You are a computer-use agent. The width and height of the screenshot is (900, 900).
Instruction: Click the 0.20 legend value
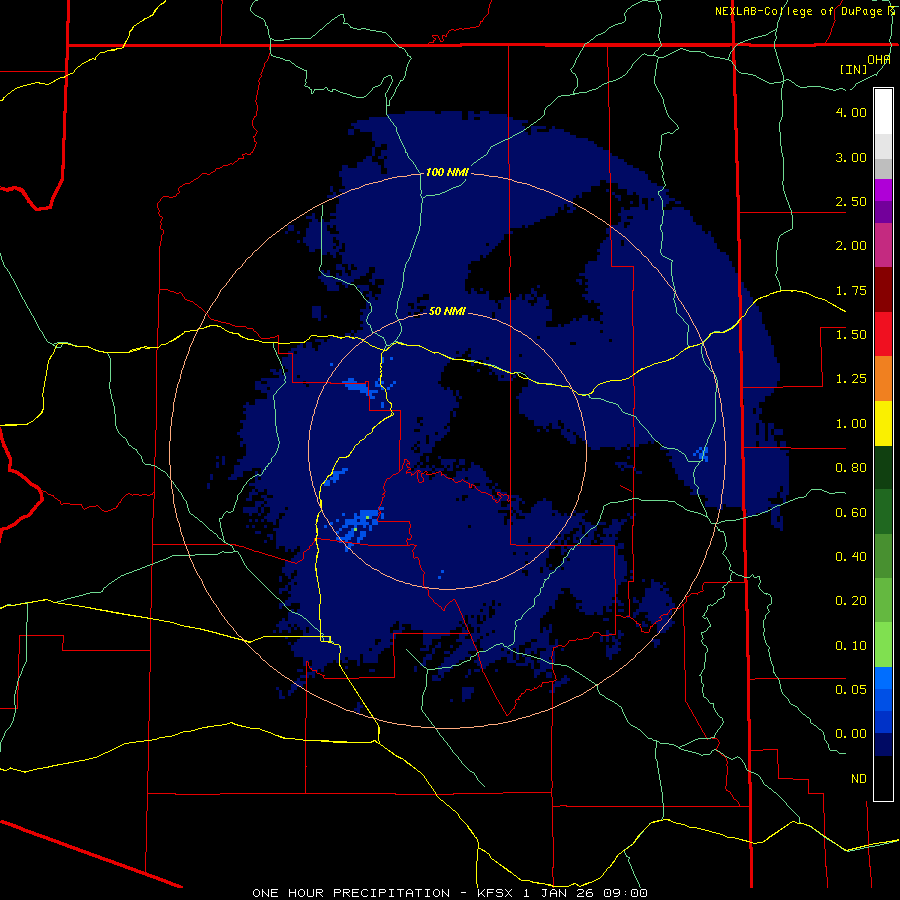[x=851, y=601]
